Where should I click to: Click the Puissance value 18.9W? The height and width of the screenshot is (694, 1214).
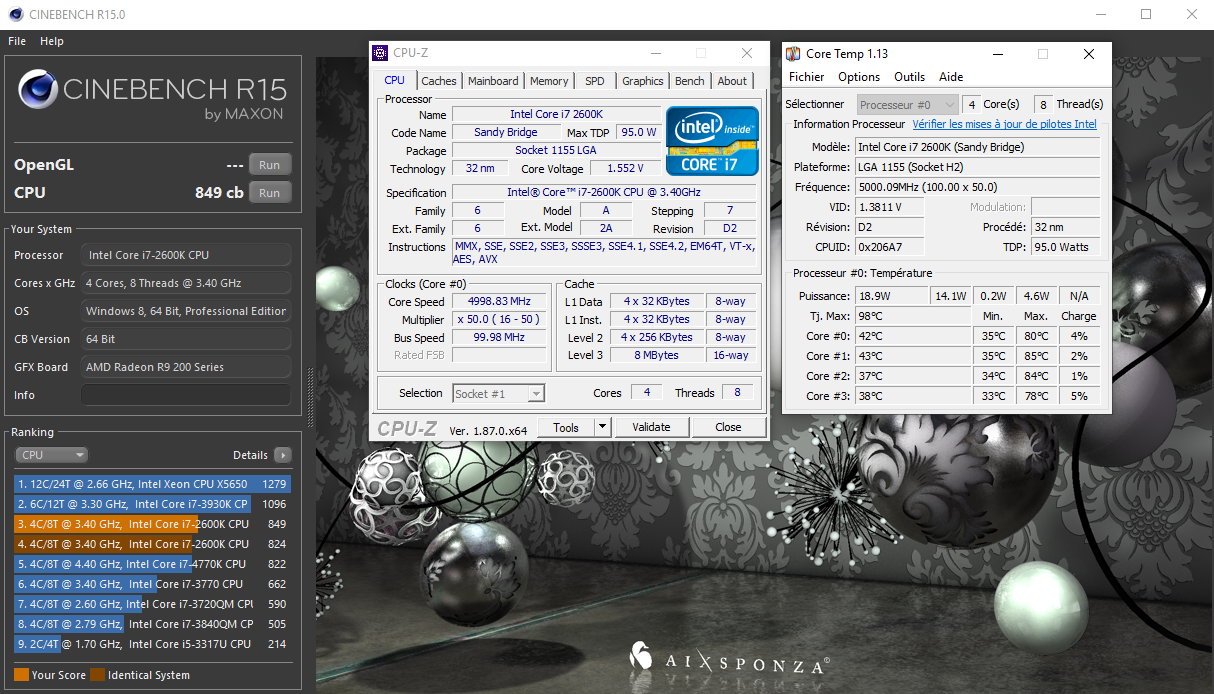890,296
